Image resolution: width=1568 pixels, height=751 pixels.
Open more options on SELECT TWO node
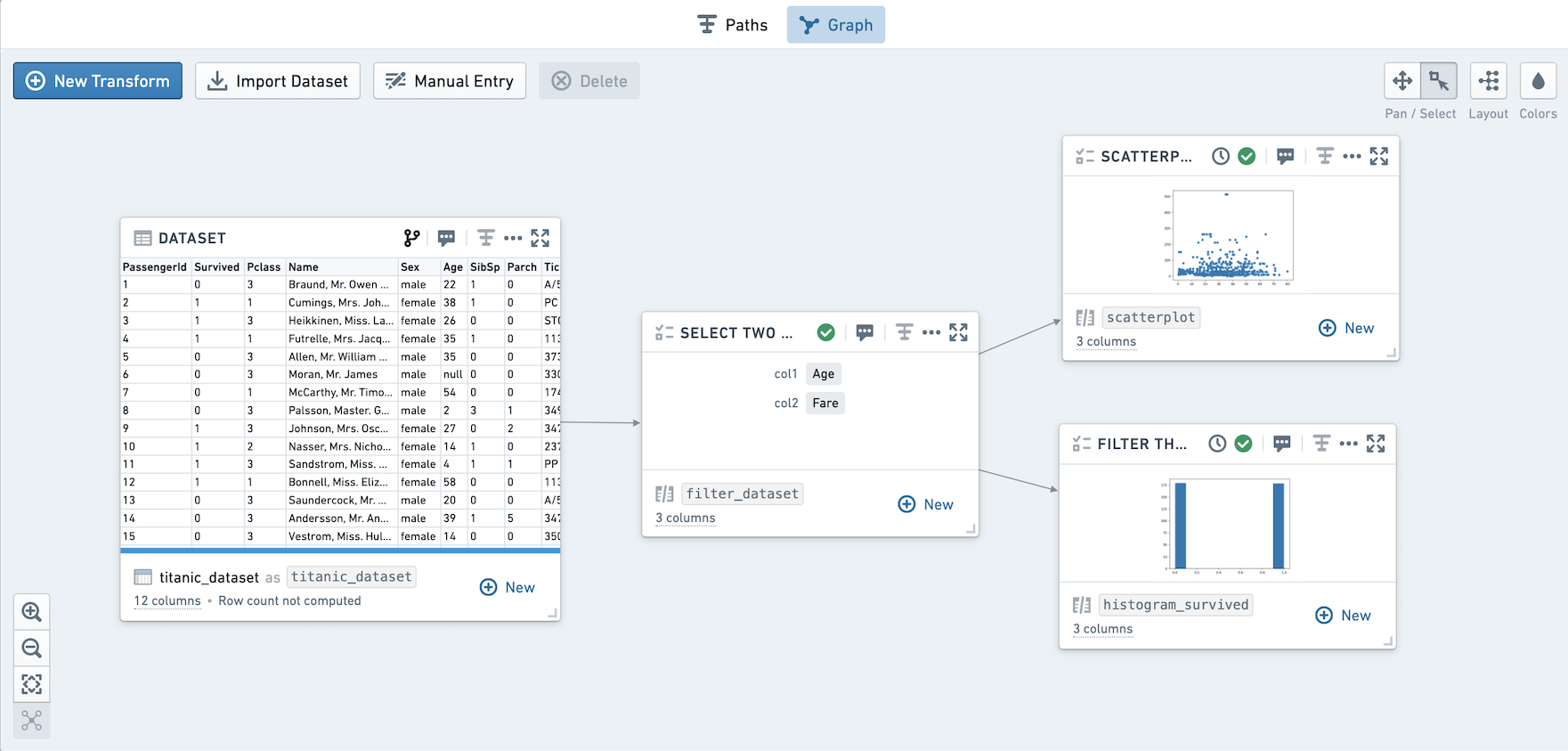click(x=931, y=332)
